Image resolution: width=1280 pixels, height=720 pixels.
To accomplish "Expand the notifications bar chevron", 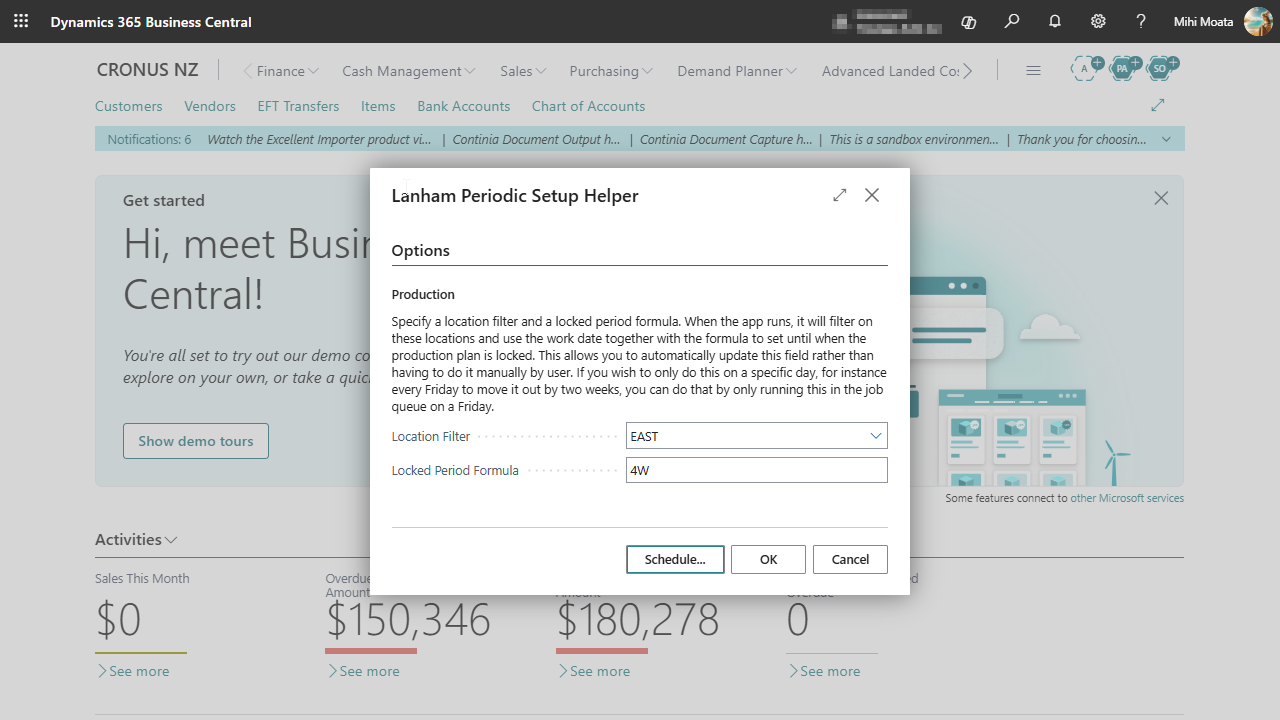I will click(1166, 139).
